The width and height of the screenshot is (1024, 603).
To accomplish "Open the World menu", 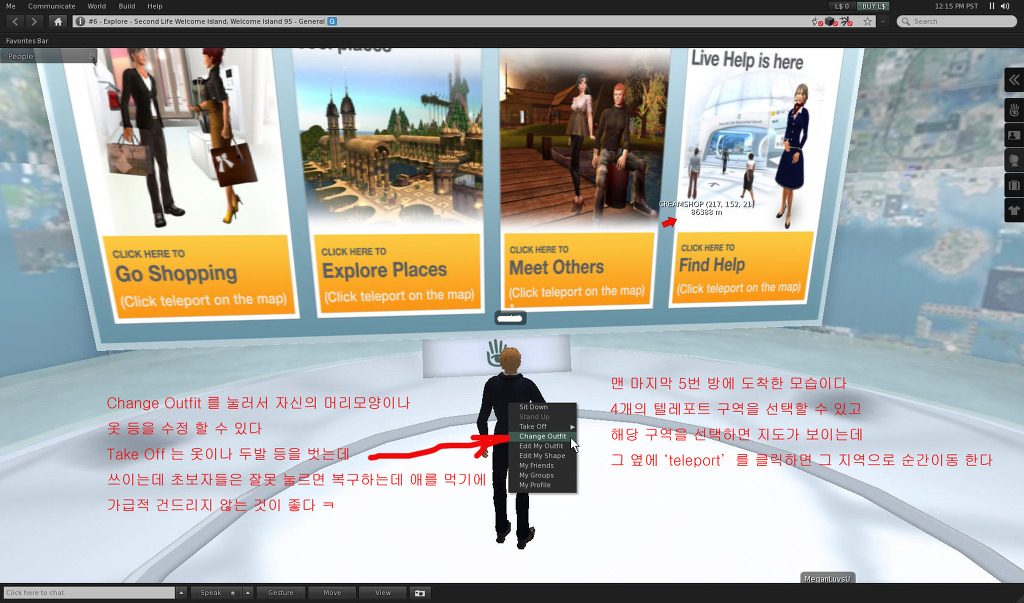I will click(97, 6).
